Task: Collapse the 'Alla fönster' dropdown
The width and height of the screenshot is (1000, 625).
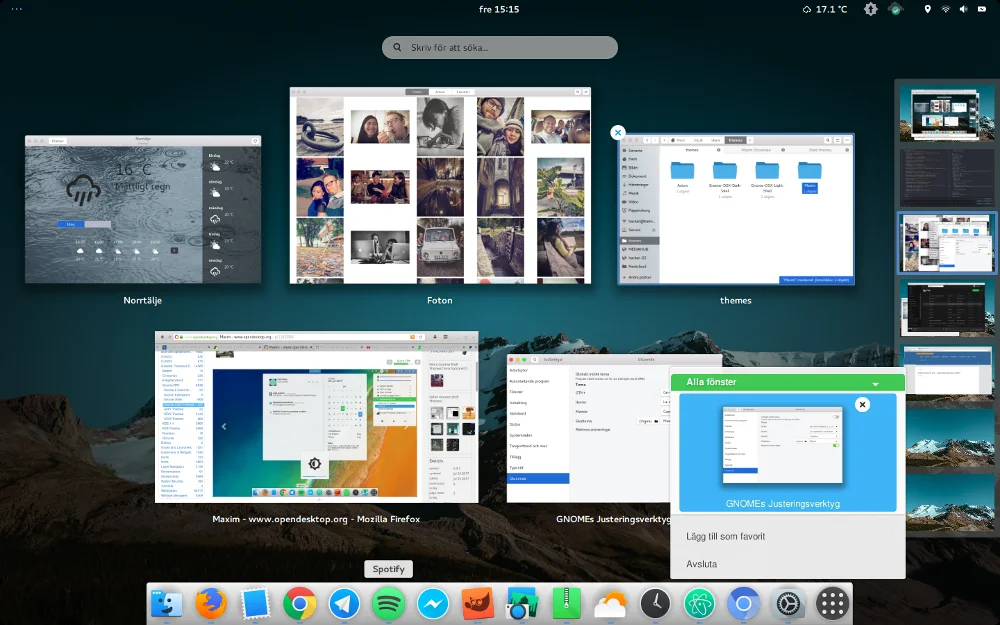Action: [x=875, y=383]
